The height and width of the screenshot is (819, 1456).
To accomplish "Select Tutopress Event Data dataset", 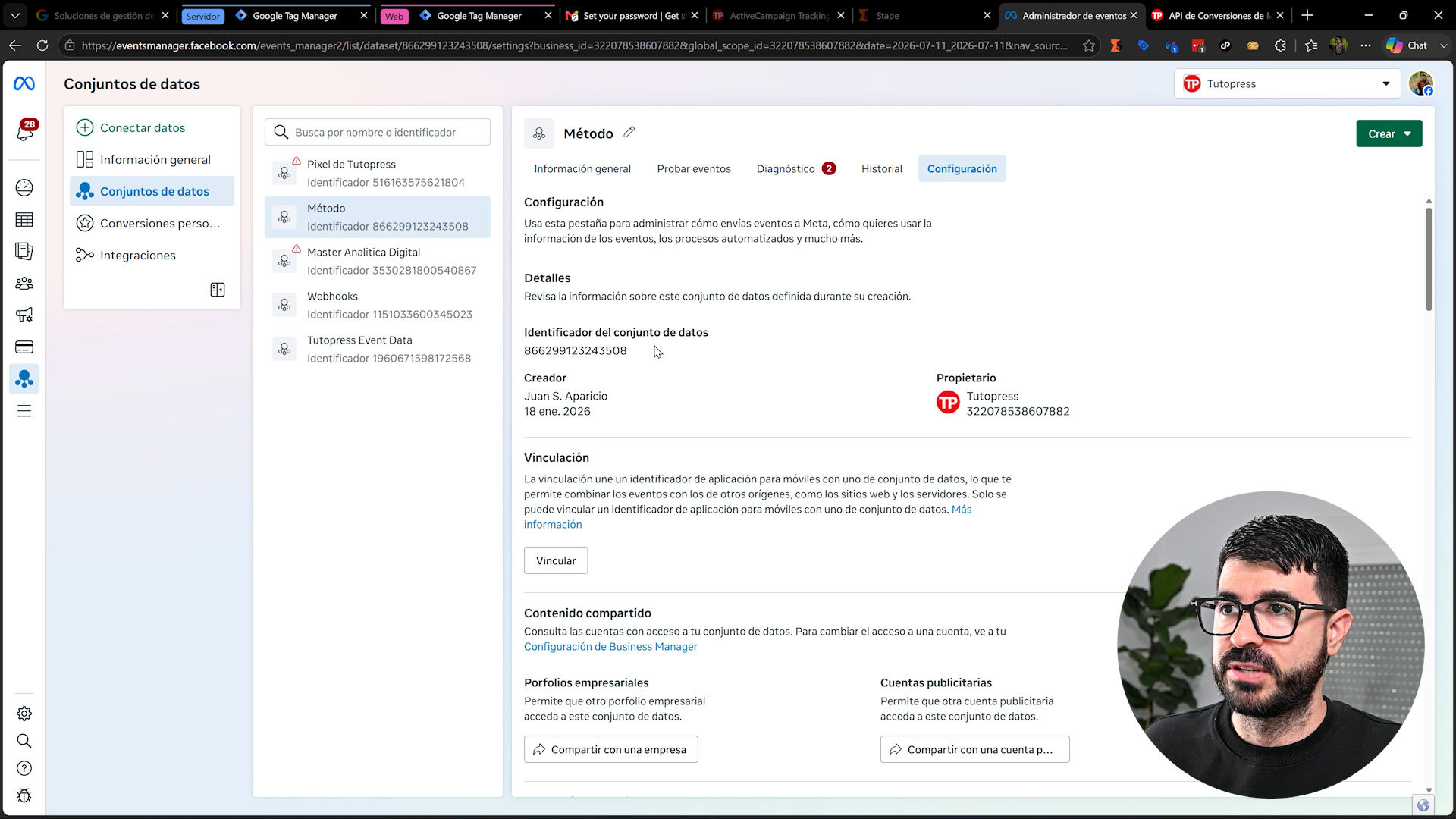I will coord(378,349).
